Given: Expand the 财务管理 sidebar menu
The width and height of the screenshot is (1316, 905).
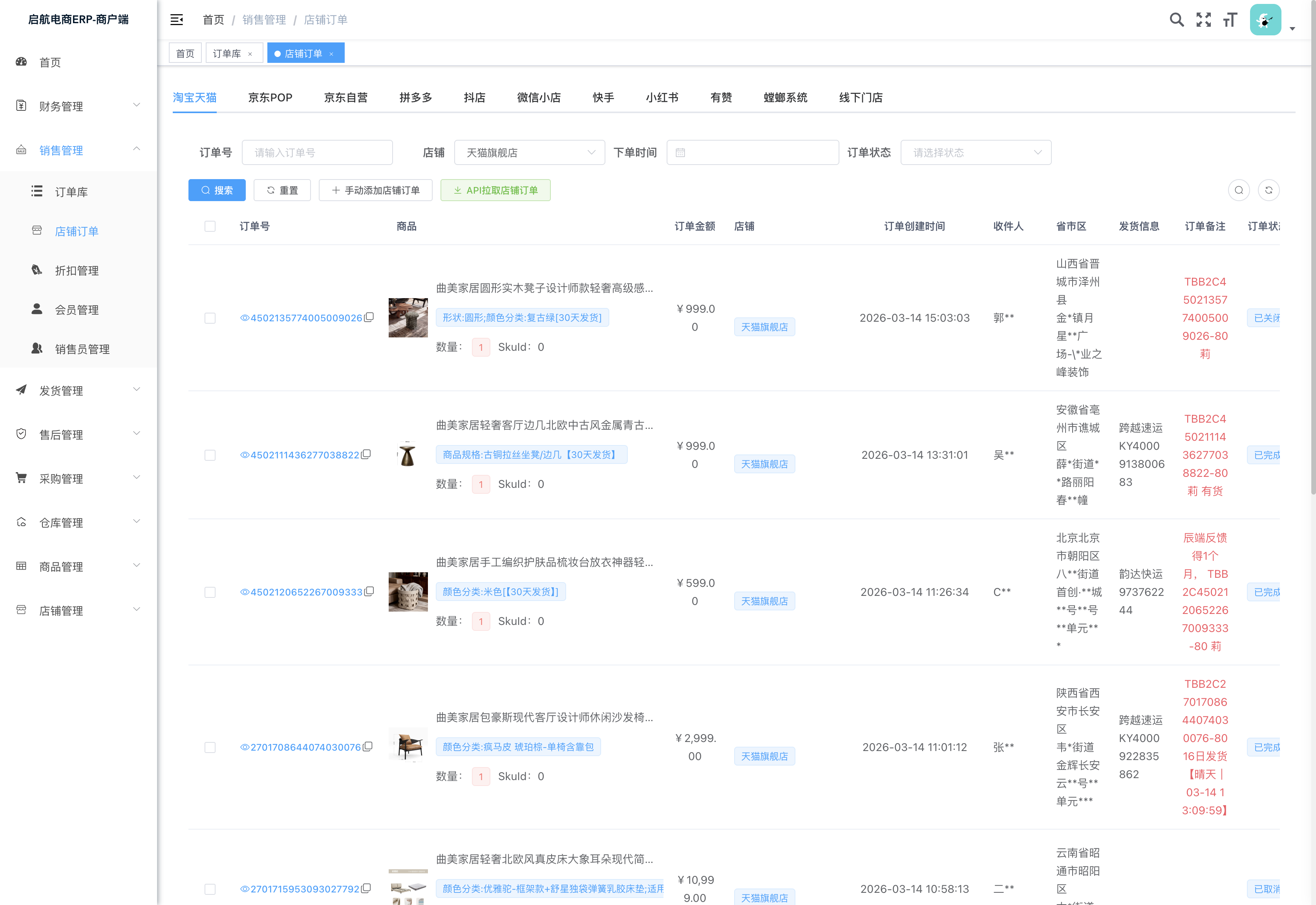Looking at the screenshot, I should point(78,106).
